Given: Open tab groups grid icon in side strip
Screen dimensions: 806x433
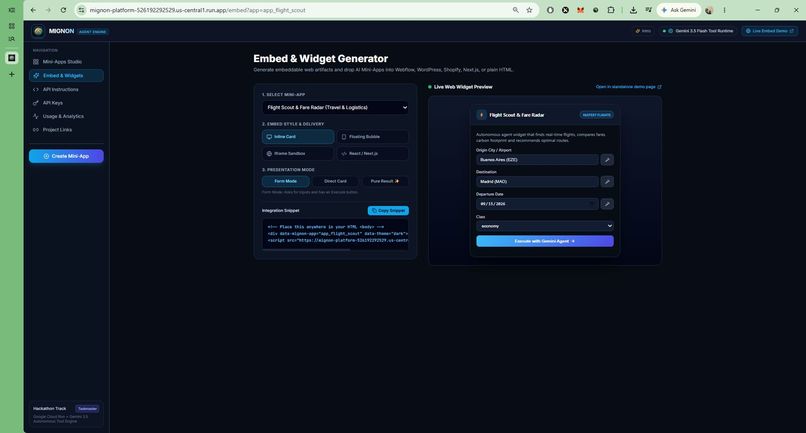Looking at the screenshot, I should pyautogui.click(x=12, y=26).
